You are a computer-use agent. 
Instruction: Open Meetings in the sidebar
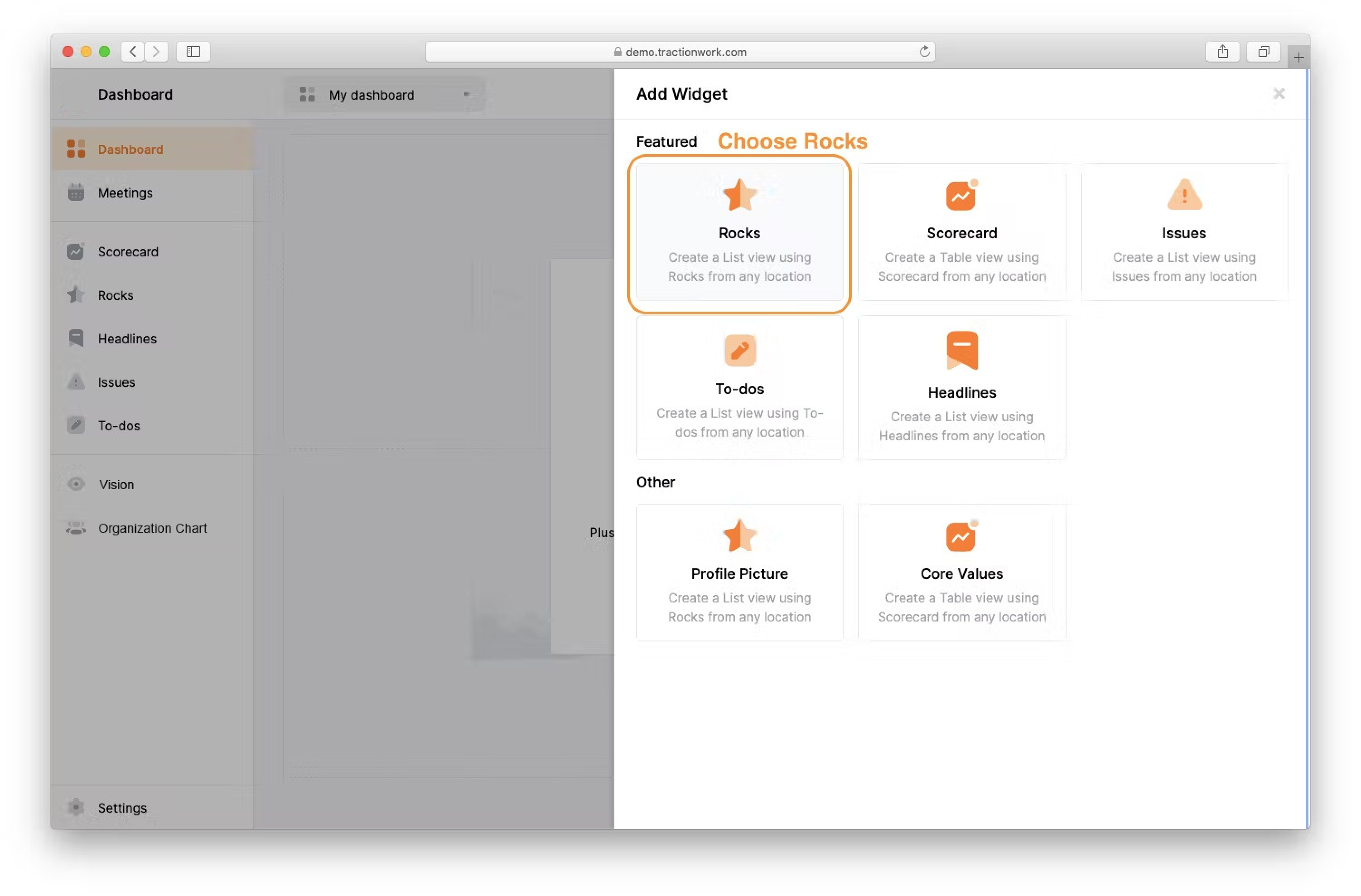[125, 193]
